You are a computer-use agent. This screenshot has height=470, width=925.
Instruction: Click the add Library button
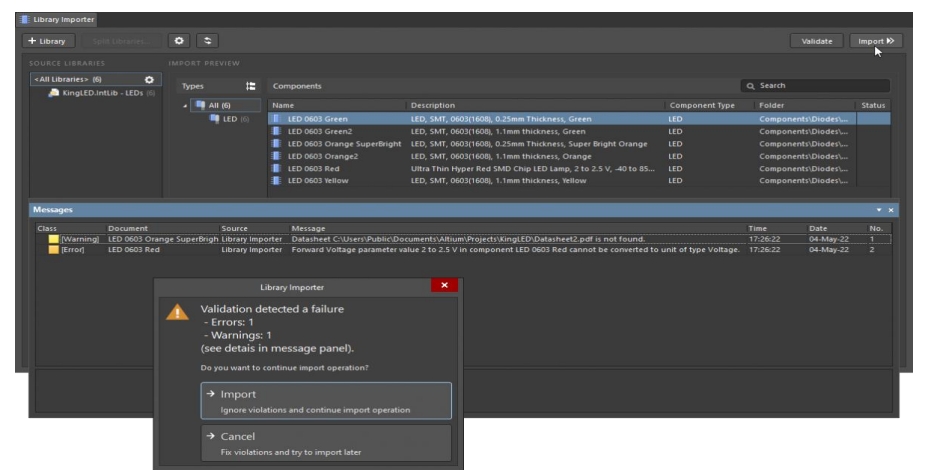pyautogui.click(x=49, y=41)
